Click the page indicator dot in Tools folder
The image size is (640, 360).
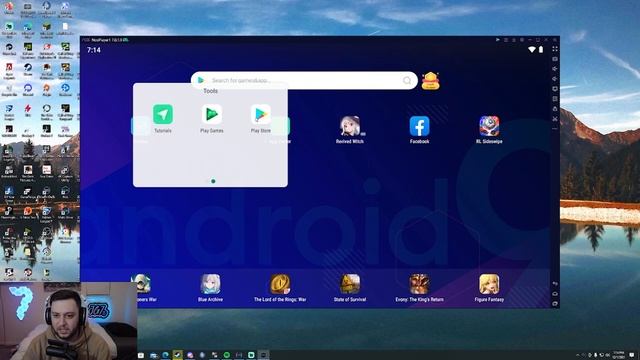pyautogui.click(x=213, y=181)
